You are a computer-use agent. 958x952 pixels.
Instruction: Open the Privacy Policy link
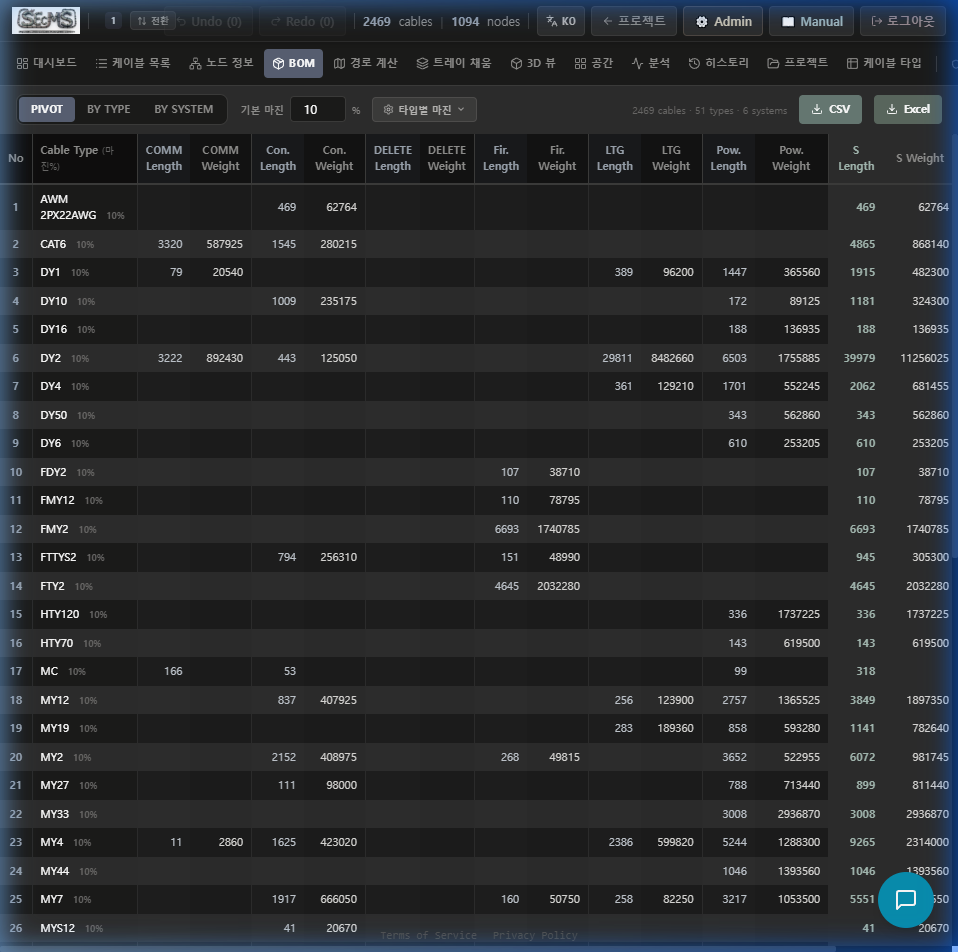click(535, 936)
